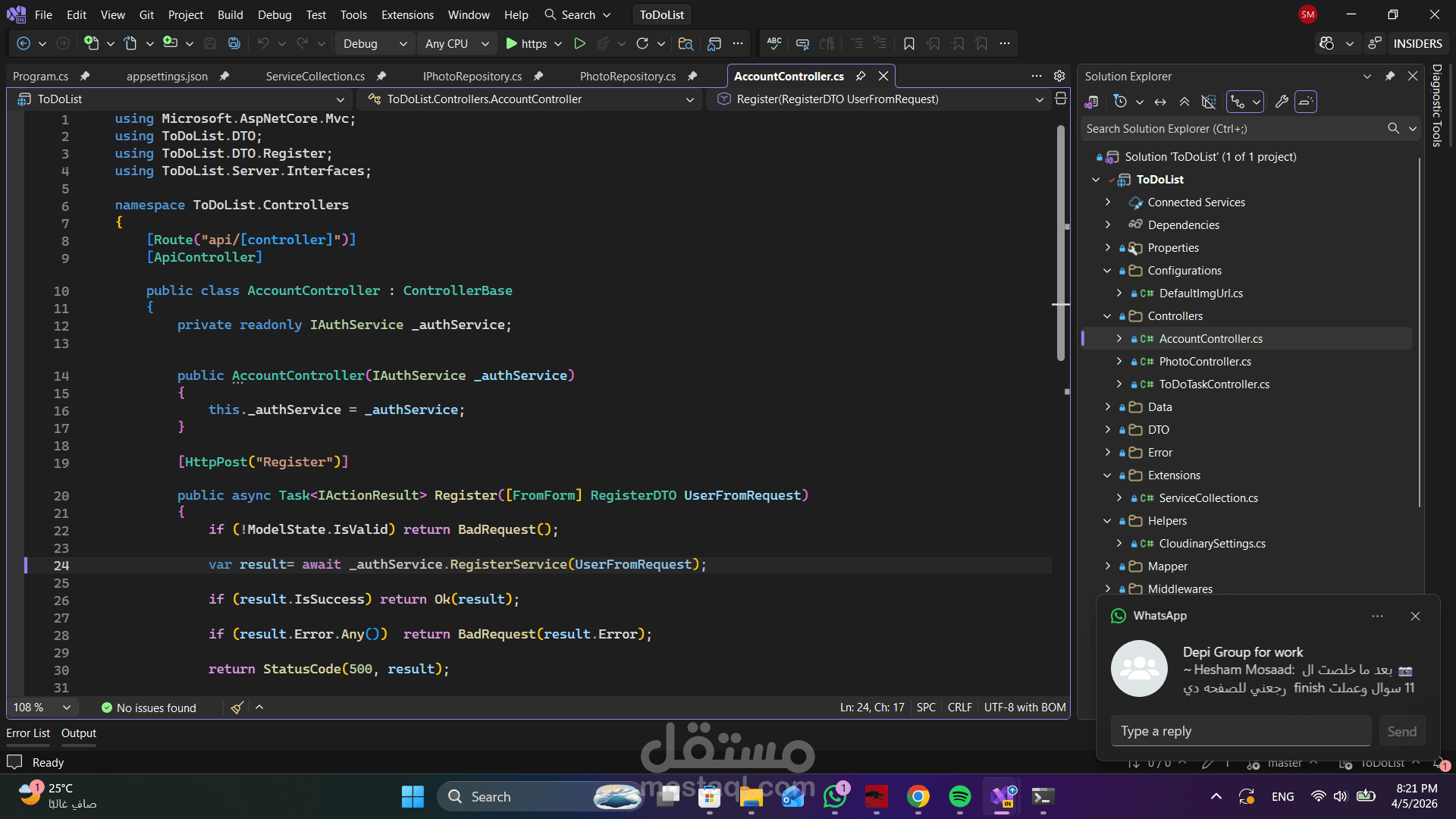The image size is (1456, 819).
Task: Click Send in the WhatsApp notification
Action: (x=1401, y=731)
